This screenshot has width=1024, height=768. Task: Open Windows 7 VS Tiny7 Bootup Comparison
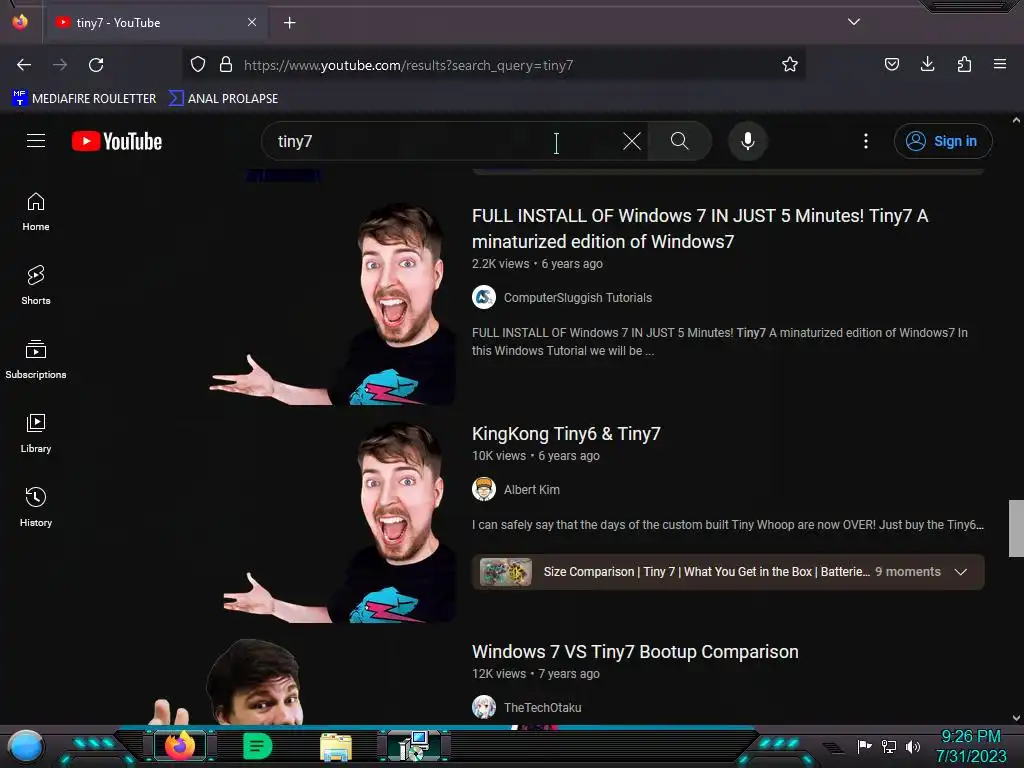pyautogui.click(x=635, y=652)
